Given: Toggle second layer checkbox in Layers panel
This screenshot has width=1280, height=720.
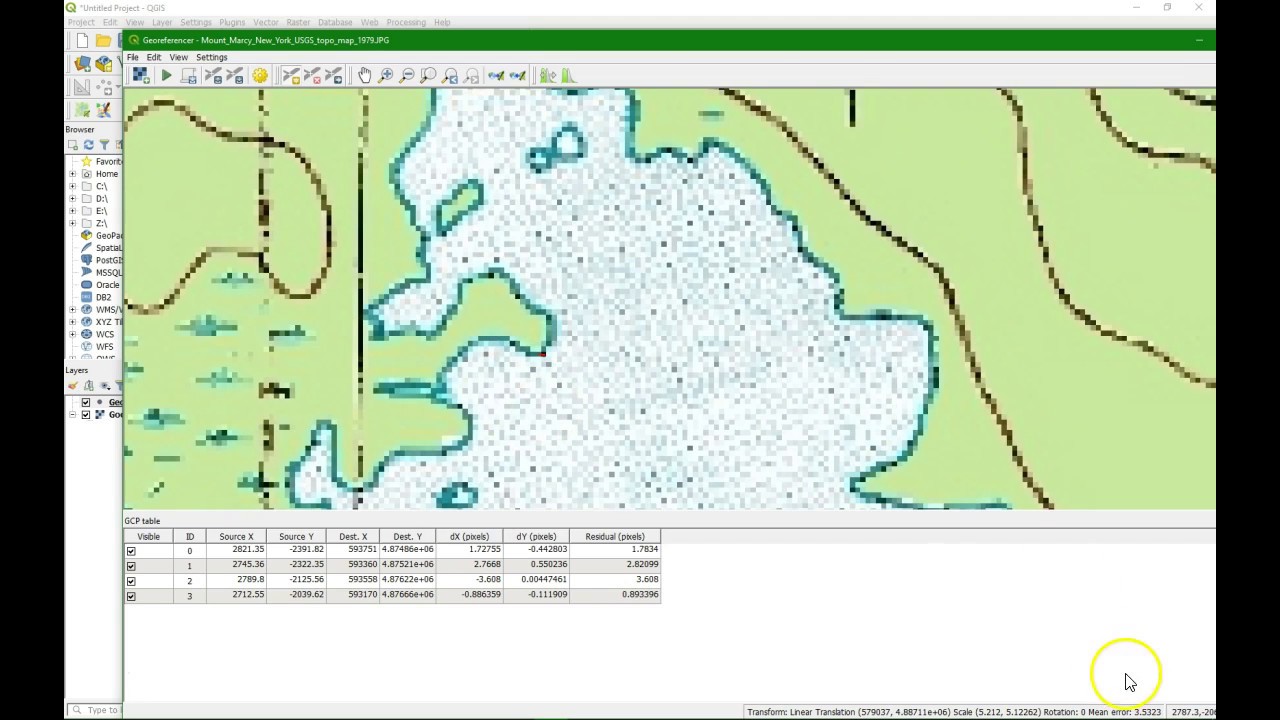Looking at the screenshot, I should pyautogui.click(x=85, y=414).
